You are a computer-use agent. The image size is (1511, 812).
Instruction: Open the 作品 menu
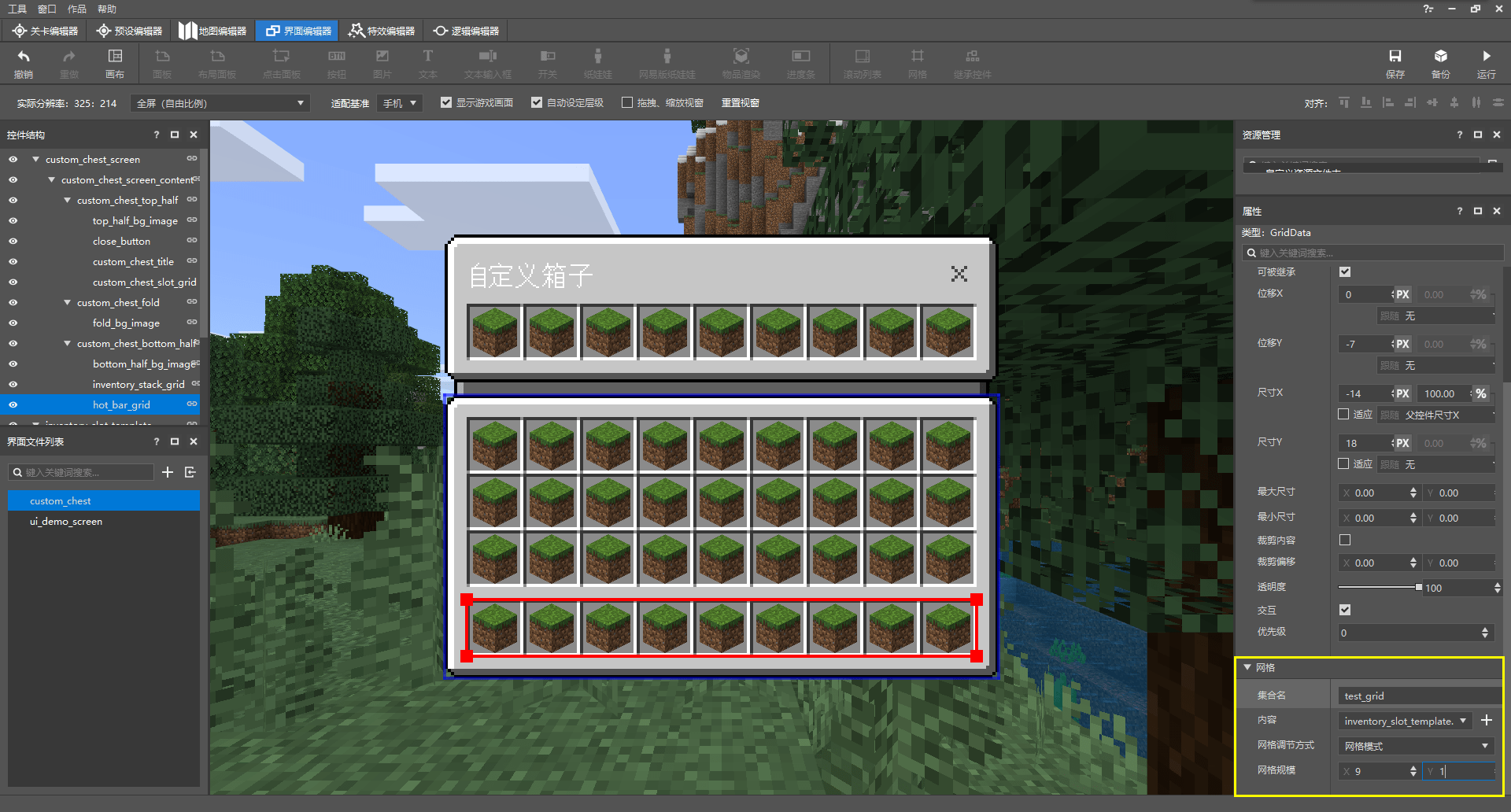point(77,9)
